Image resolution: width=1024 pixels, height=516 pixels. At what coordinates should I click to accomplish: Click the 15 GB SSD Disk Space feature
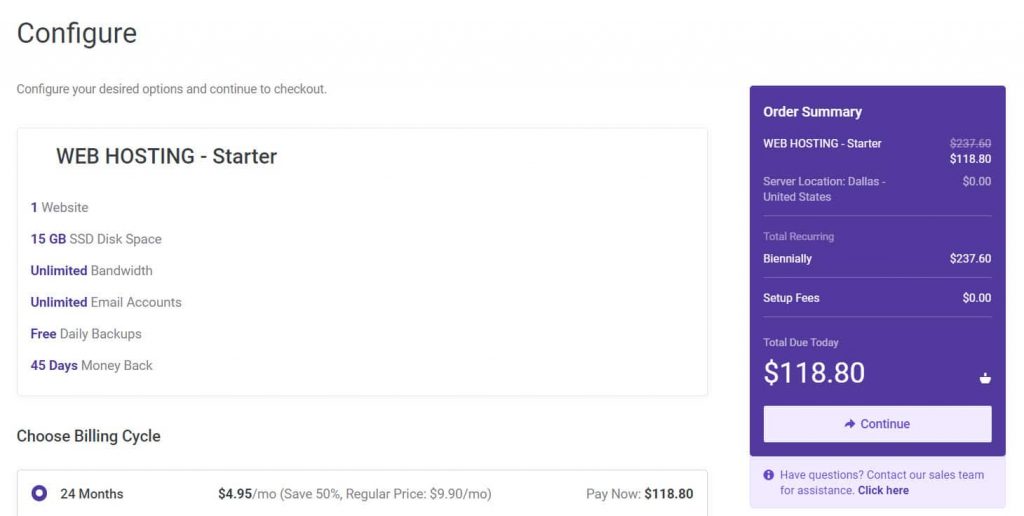pyautogui.click(x=96, y=239)
